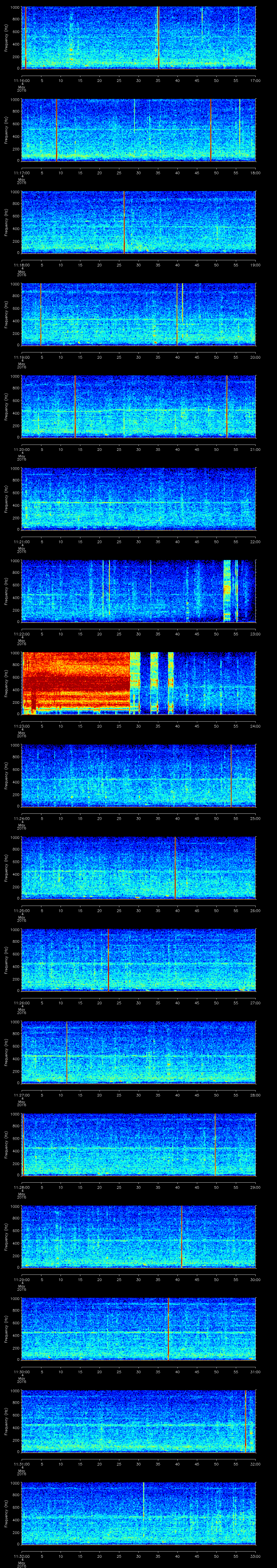Pick the spectrogram panel starting at 11:26:00
The image size is (277, 1568).
[139, 960]
